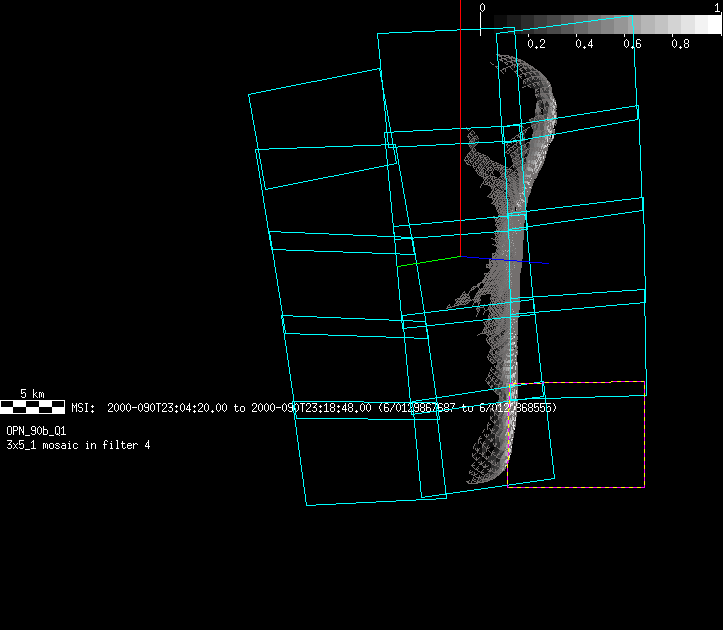Click the 5 km scale bar
The width and height of the screenshot is (723, 630).
[x=33, y=406]
